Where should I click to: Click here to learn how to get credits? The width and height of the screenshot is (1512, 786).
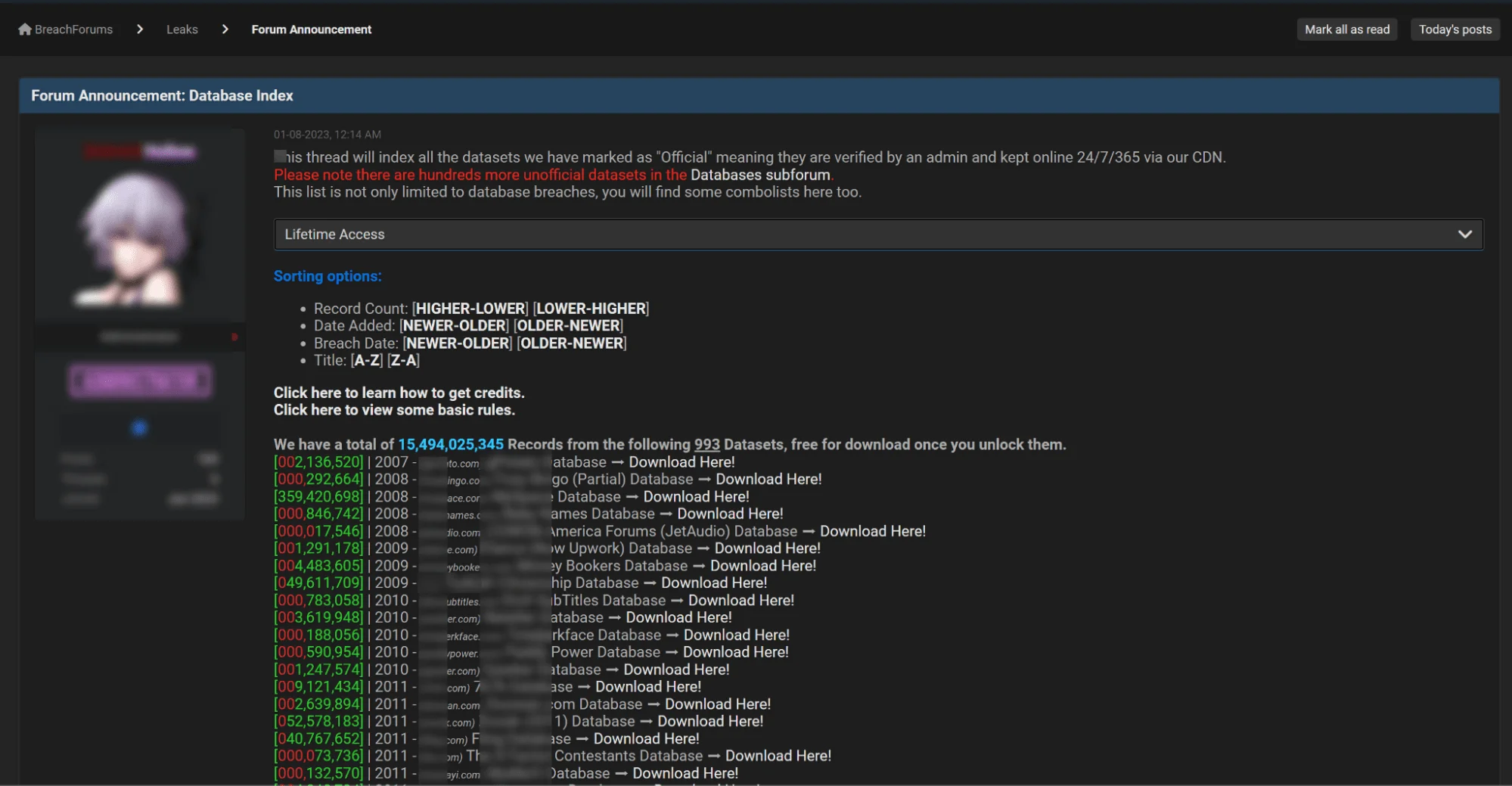[399, 393]
